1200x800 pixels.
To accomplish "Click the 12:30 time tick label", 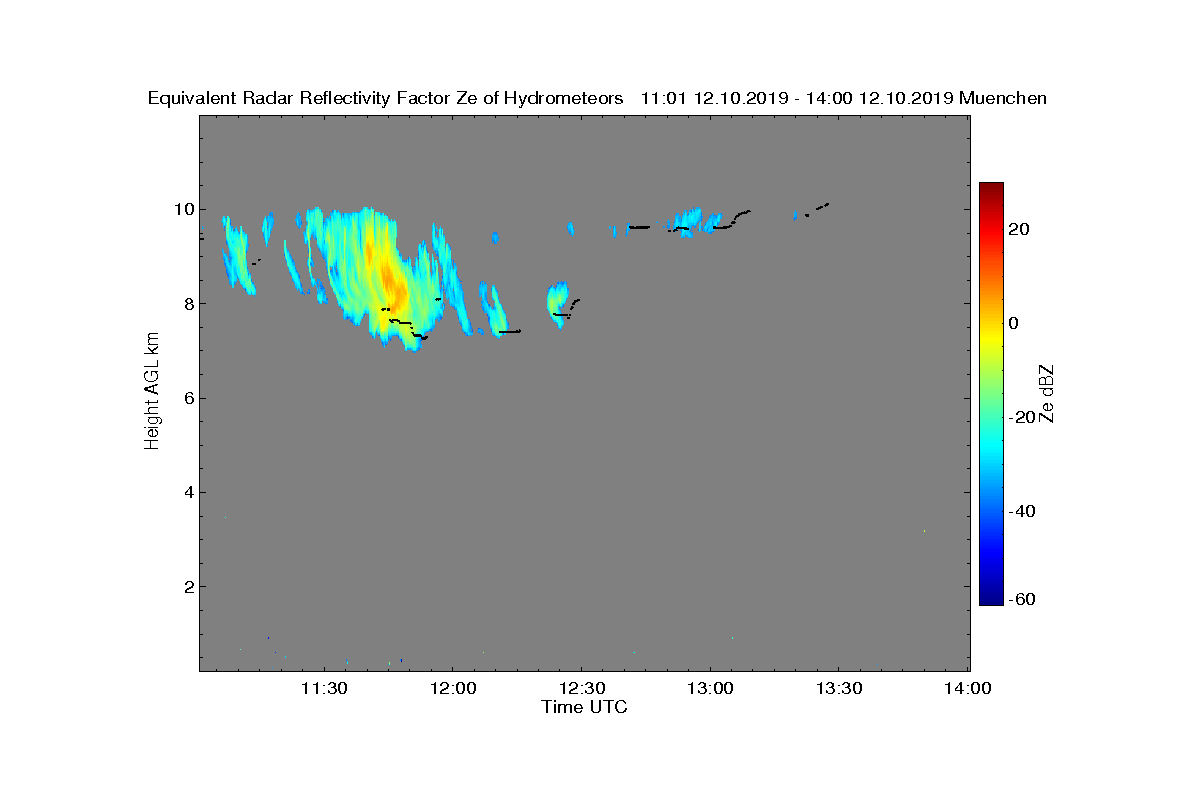I will click(x=582, y=688).
